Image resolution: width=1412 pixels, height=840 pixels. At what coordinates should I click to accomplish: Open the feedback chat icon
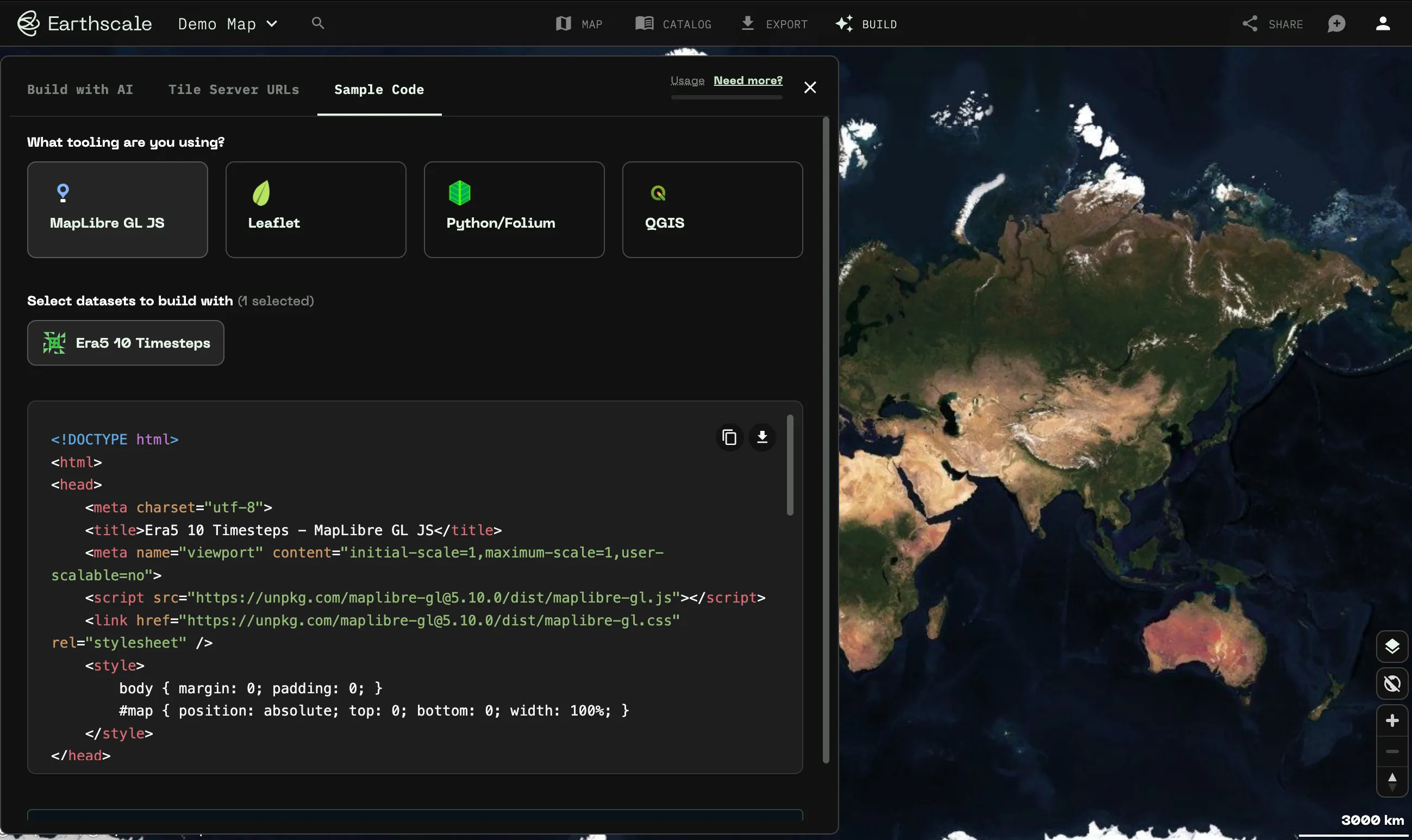pos(1336,24)
